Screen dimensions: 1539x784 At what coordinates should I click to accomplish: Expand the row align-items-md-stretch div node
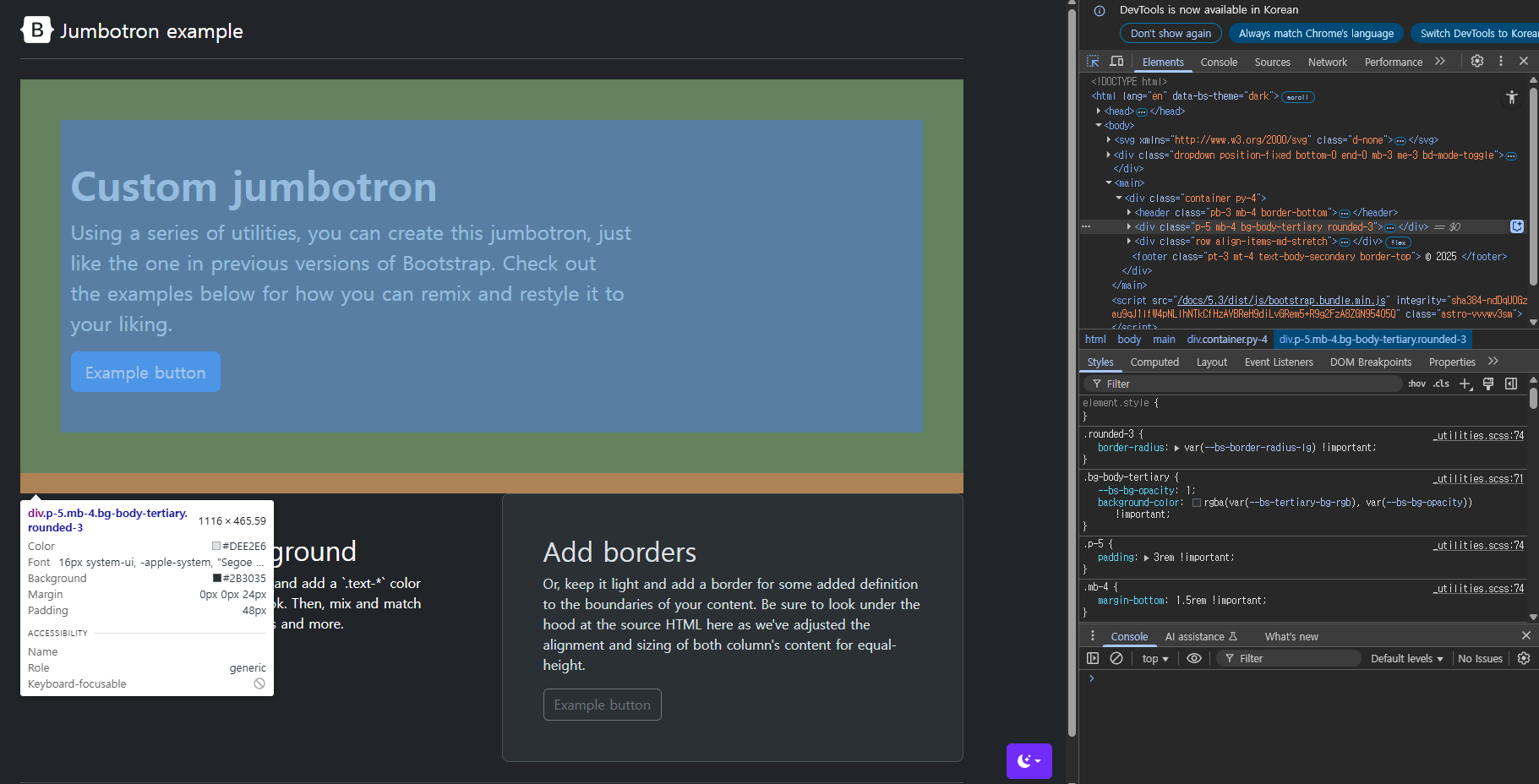point(1129,242)
